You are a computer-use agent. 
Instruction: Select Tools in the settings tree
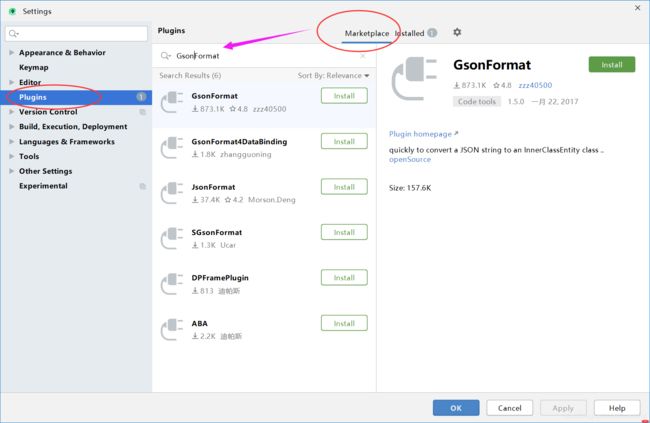[29, 156]
